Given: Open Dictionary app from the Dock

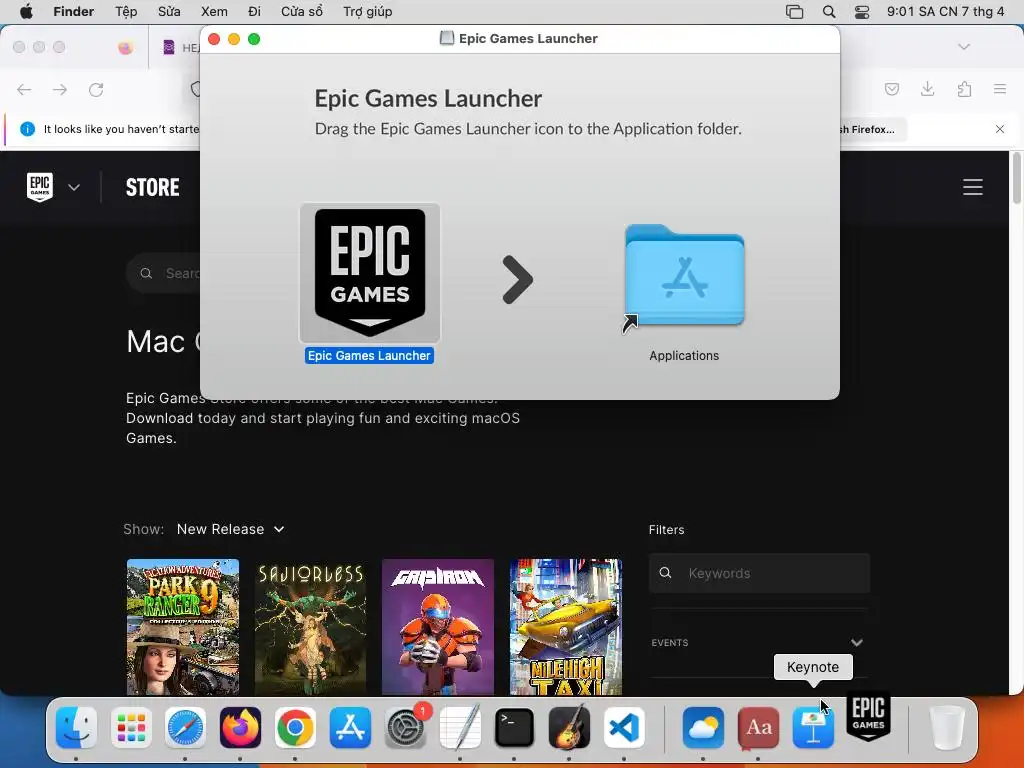Looking at the screenshot, I should click(x=758, y=728).
